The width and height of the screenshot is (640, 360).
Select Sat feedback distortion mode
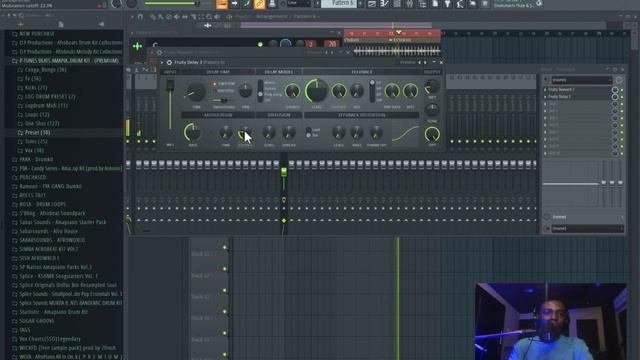point(309,135)
